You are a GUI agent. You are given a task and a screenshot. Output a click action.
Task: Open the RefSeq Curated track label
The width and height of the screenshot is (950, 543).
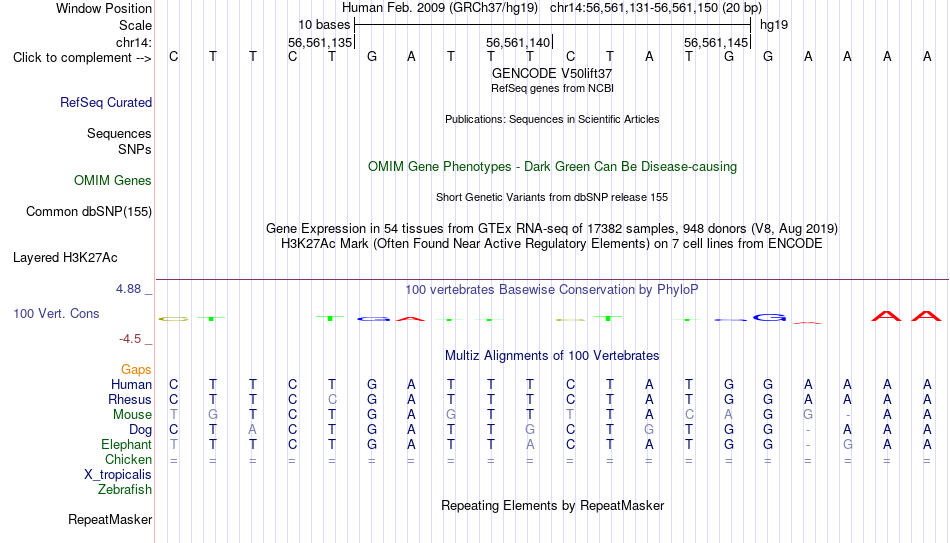tap(106, 102)
